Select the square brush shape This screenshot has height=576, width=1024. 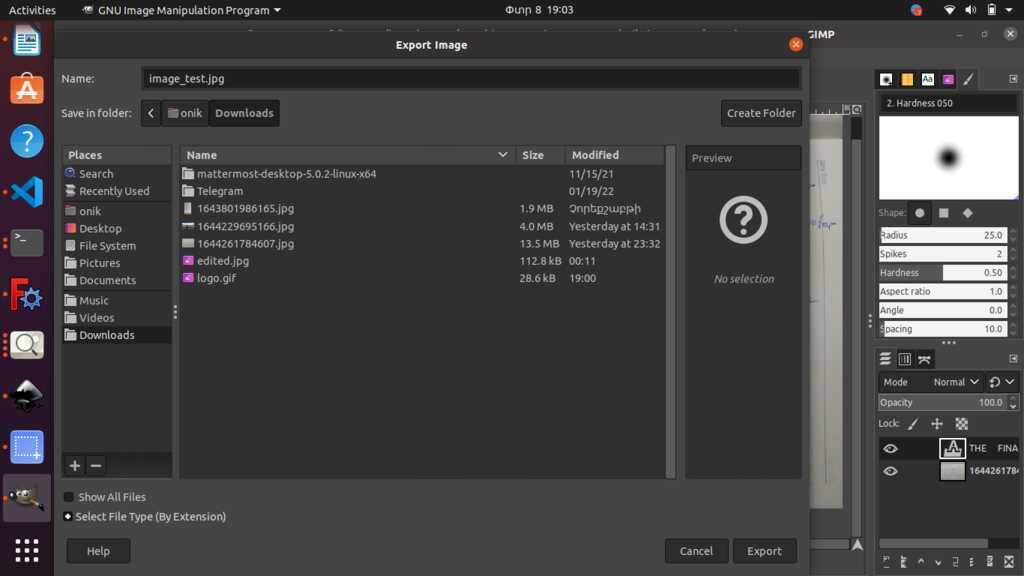click(944, 213)
